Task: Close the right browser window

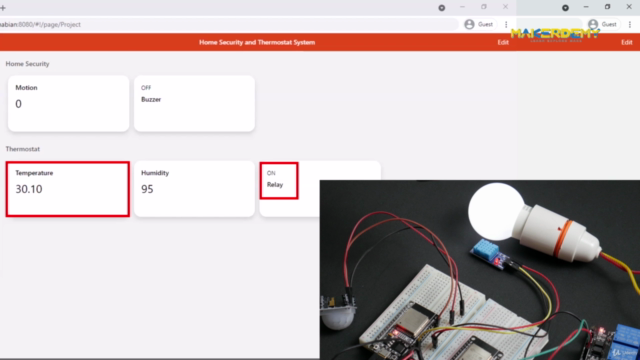Action: click(629, 7)
